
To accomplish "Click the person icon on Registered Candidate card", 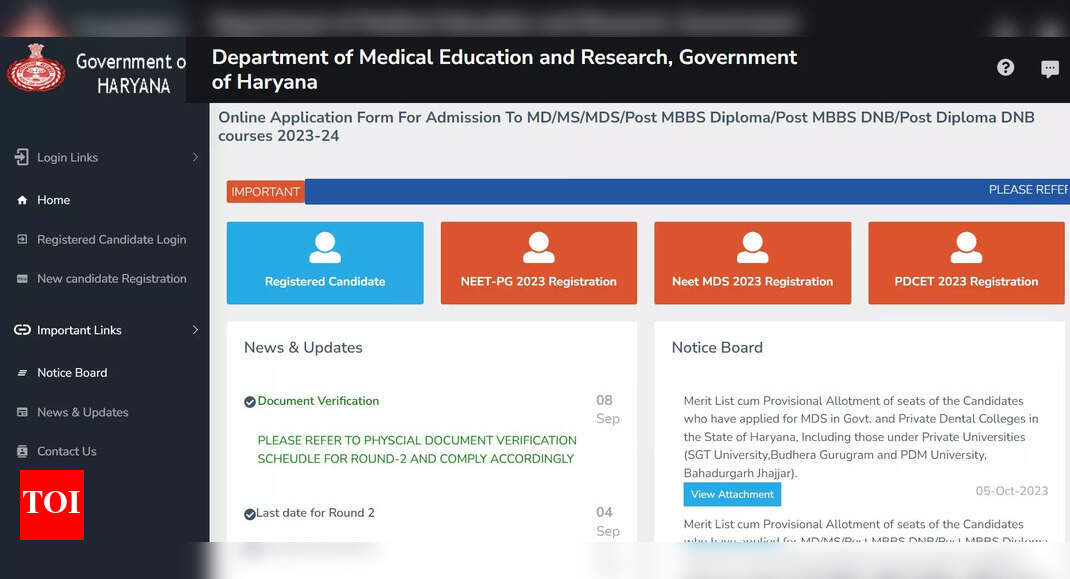I will point(325,248).
